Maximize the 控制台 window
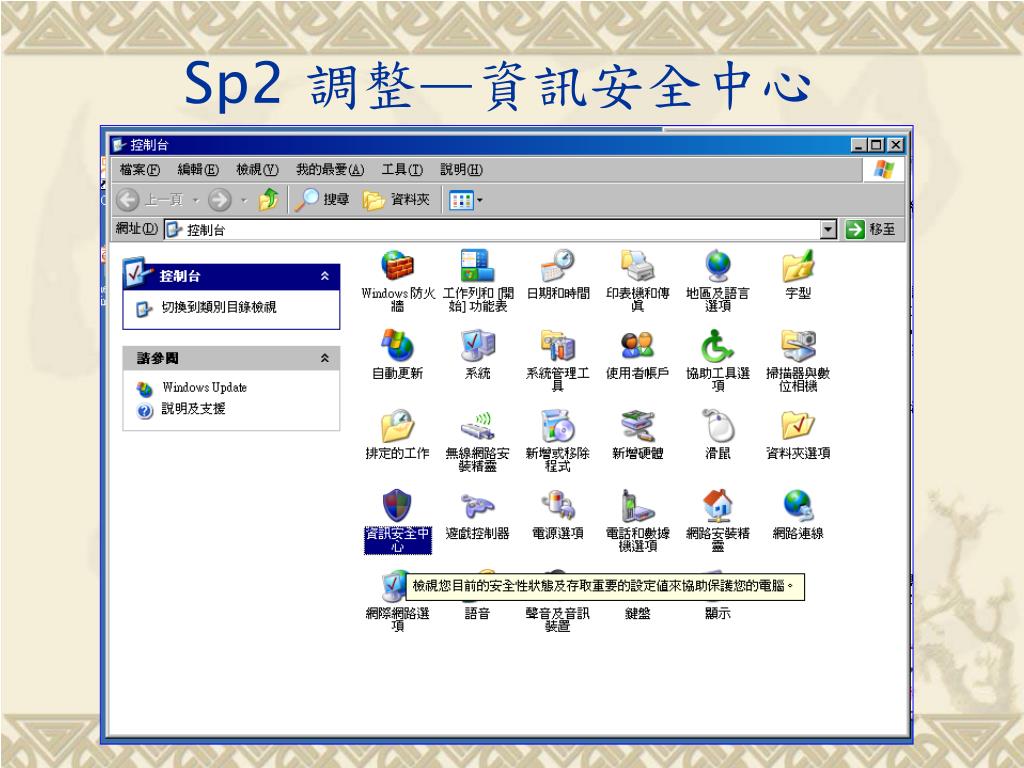 pyautogui.click(x=876, y=145)
